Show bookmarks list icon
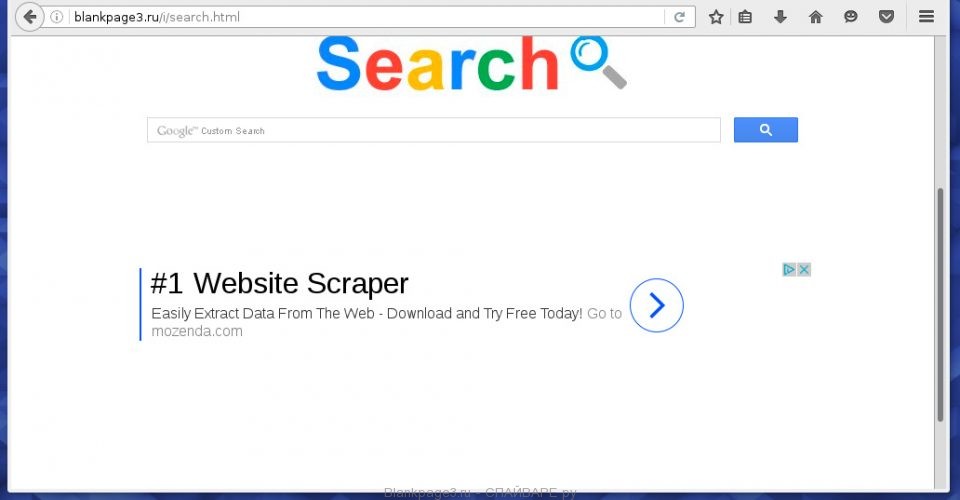This screenshot has height=500, width=960. (745, 17)
